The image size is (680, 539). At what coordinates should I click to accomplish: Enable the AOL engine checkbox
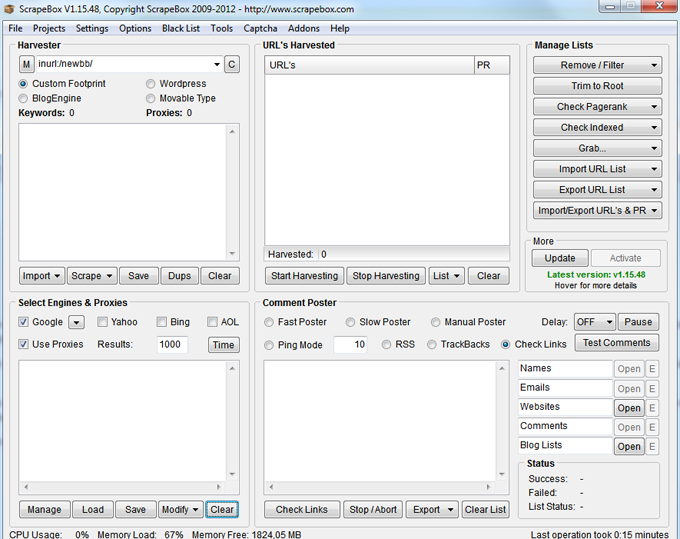coord(212,322)
